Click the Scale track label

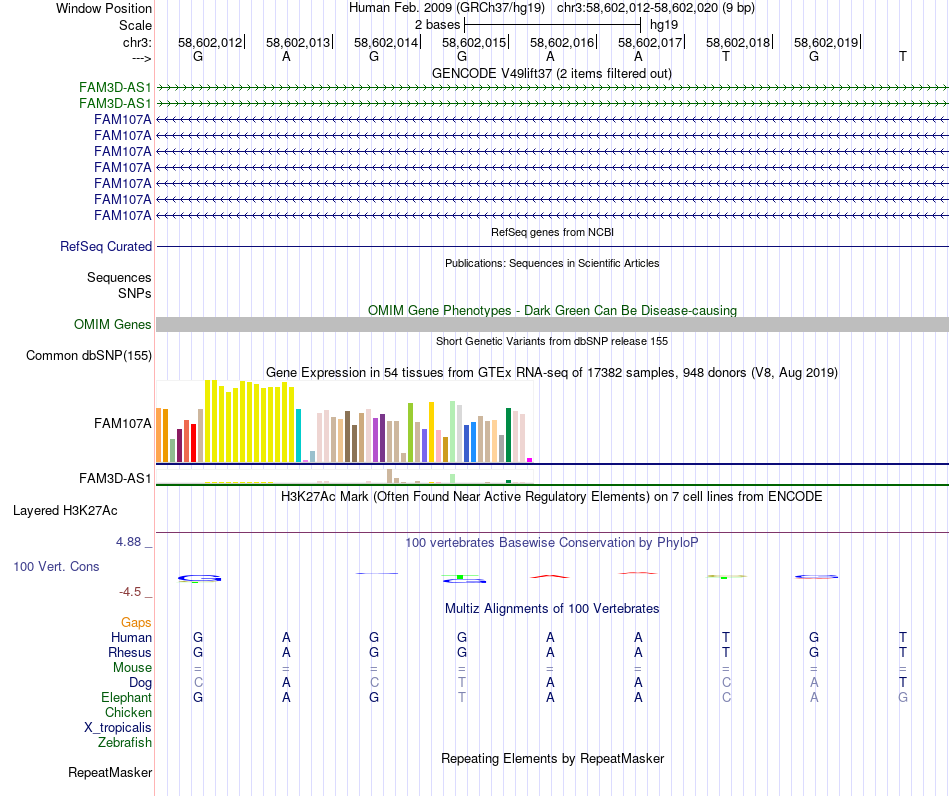click(x=135, y=25)
